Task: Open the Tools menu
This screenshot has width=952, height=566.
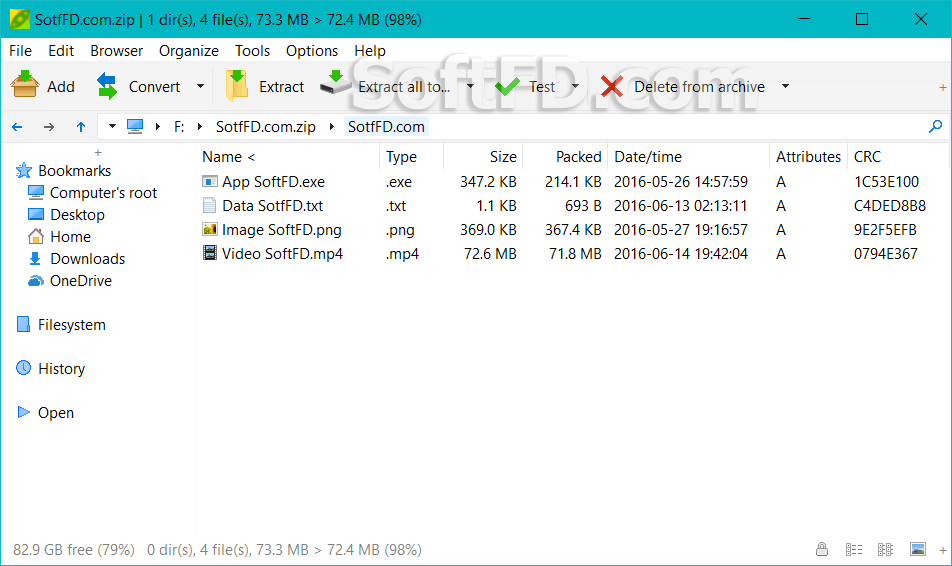Action: pos(253,51)
